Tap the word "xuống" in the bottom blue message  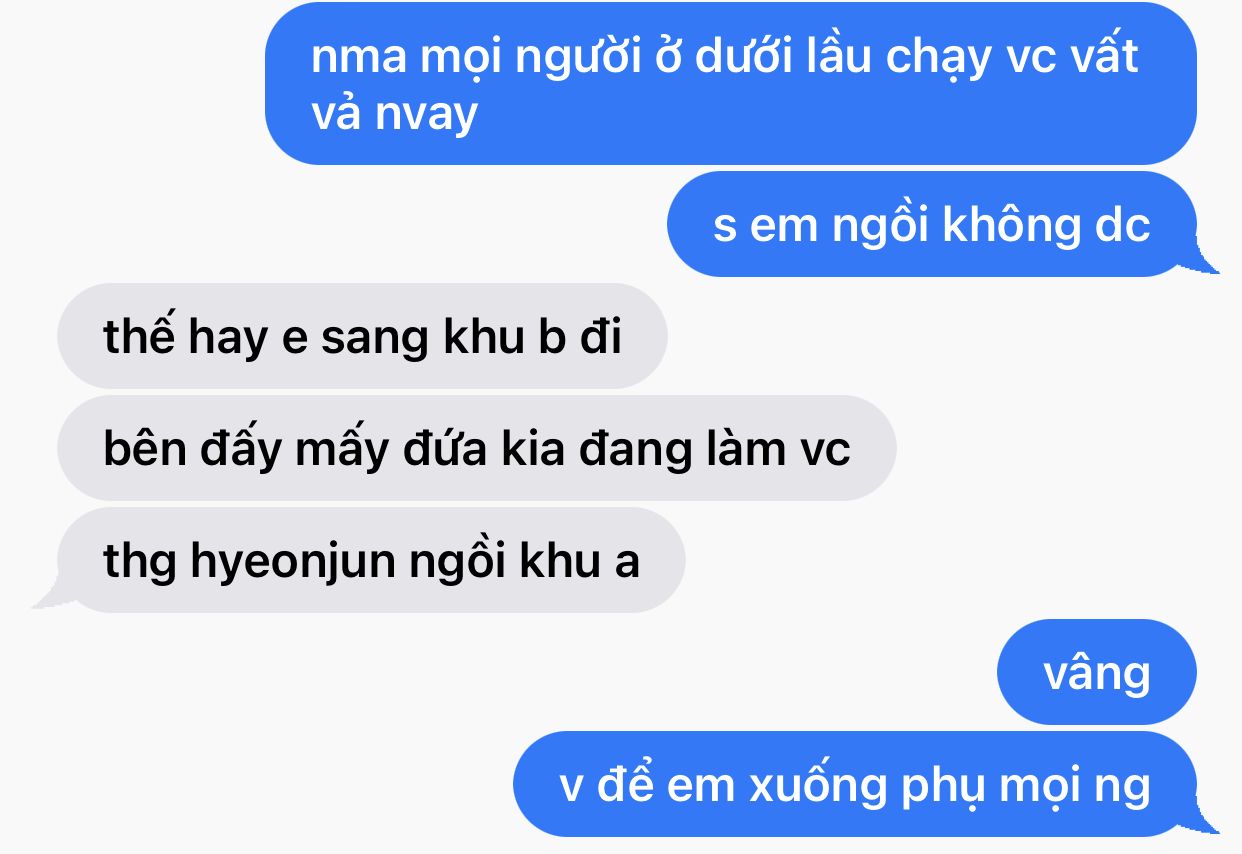tap(814, 787)
